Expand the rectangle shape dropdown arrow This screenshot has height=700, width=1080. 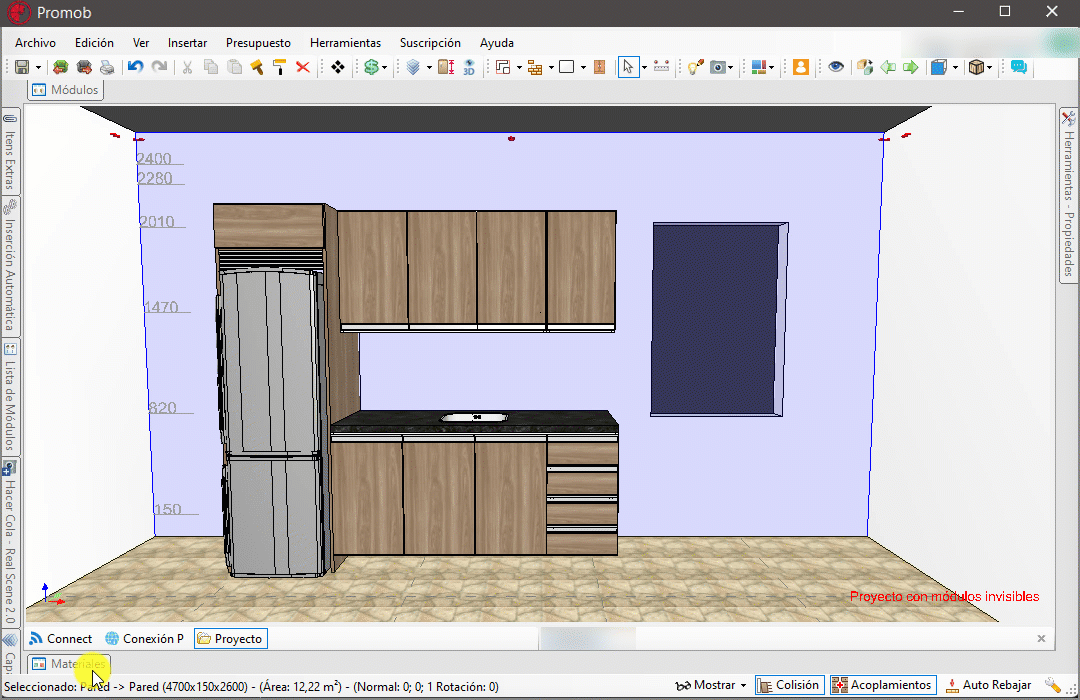tap(583, 68)
